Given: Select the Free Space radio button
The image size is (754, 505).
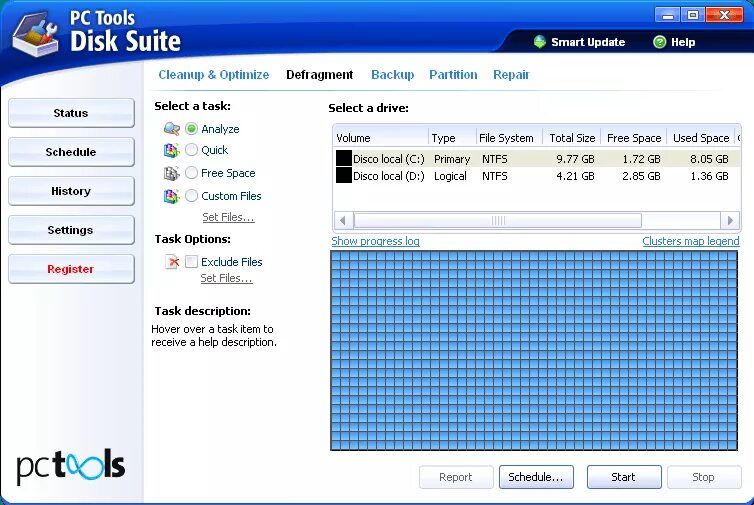Looking at the screenshot, I should 191,173.
